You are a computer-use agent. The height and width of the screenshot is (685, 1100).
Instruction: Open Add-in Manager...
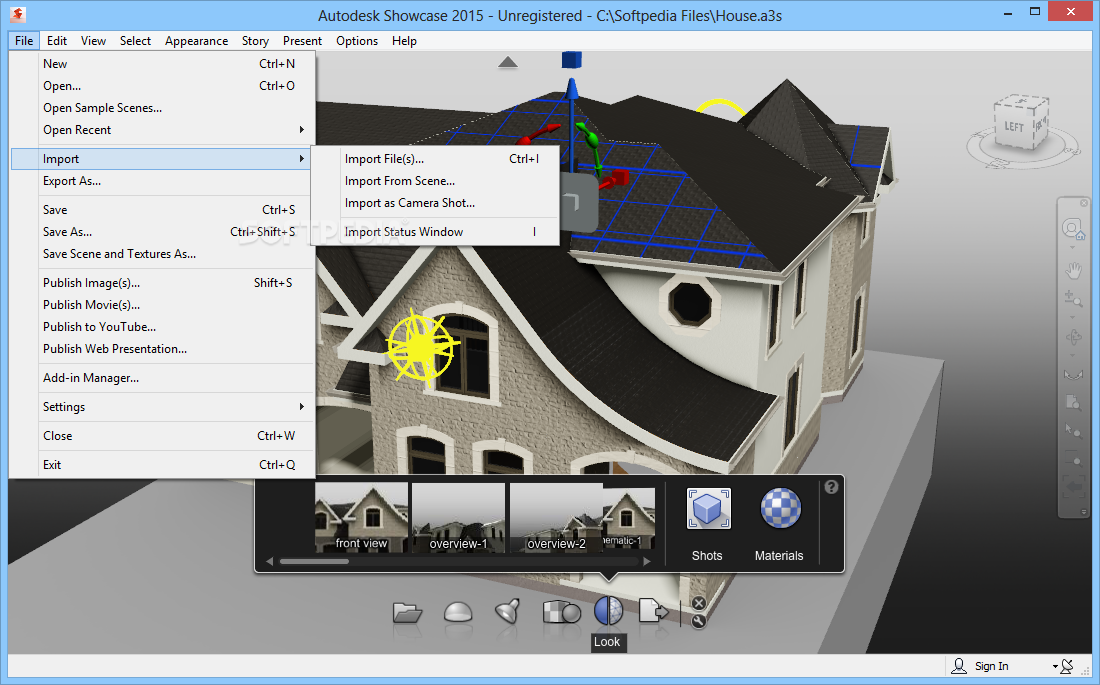coord(161,378)
